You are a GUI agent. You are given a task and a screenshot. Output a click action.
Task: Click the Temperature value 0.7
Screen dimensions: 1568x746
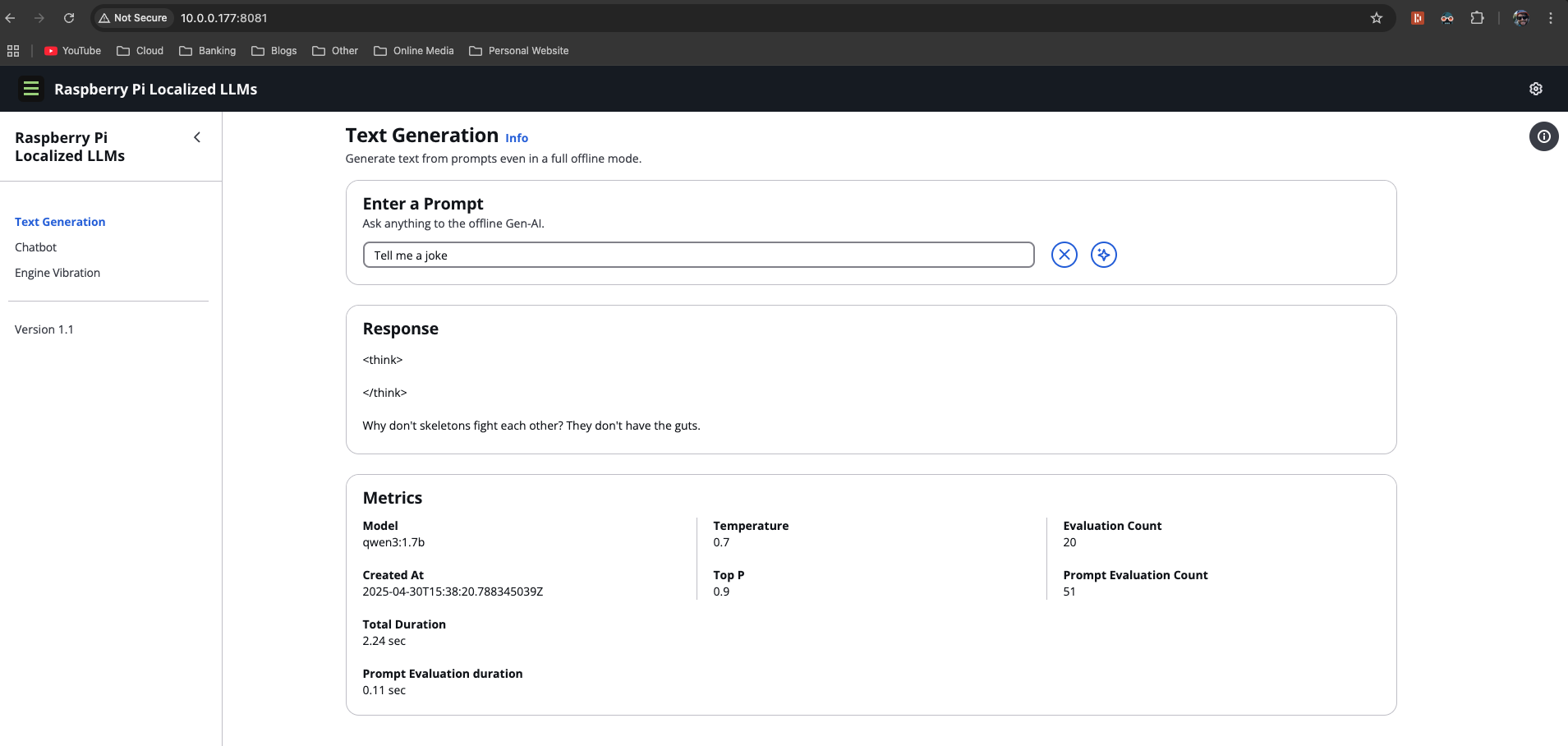[721, 542]
